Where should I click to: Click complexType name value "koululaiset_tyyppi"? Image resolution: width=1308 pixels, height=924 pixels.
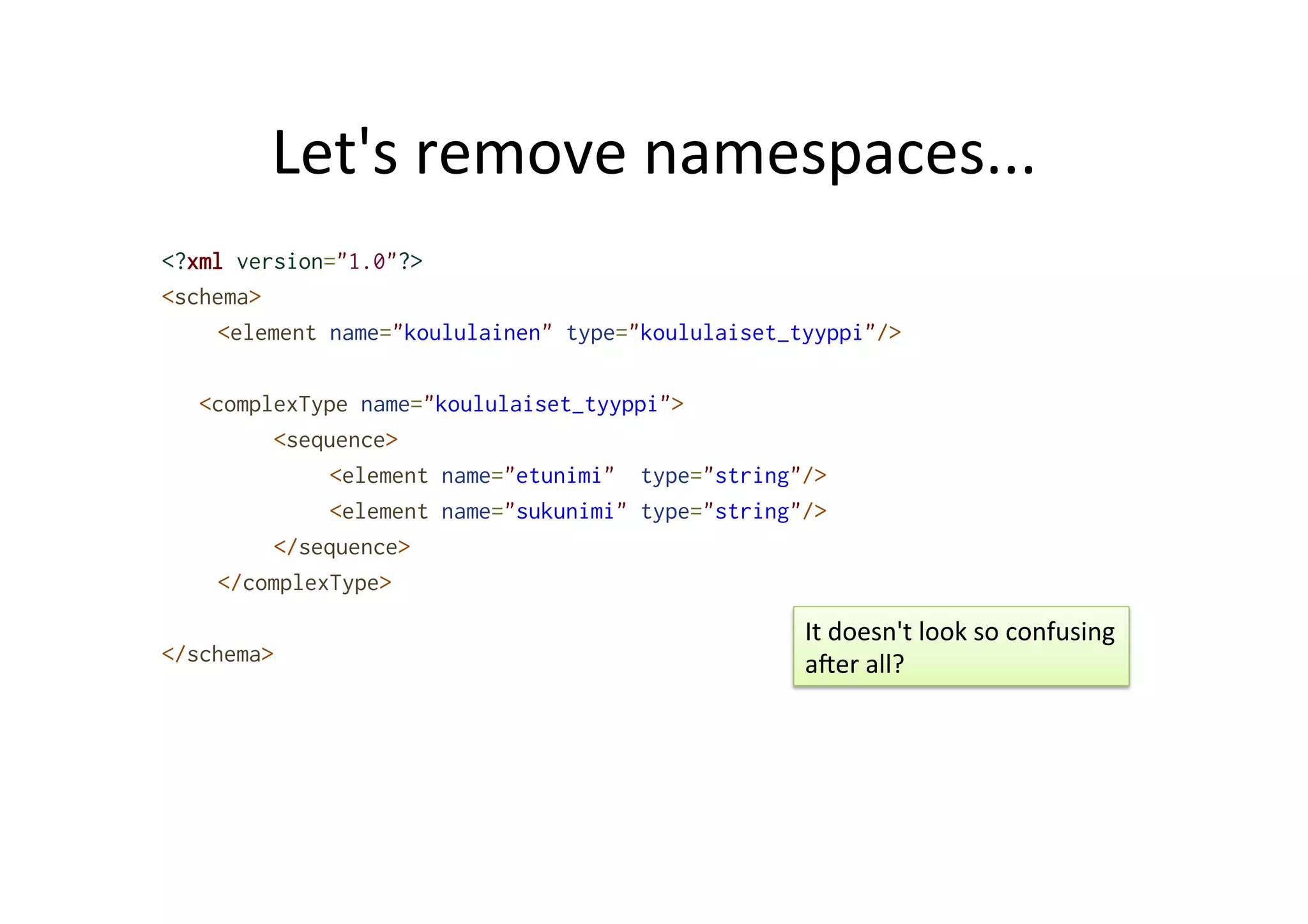click(x=546, y=404)
